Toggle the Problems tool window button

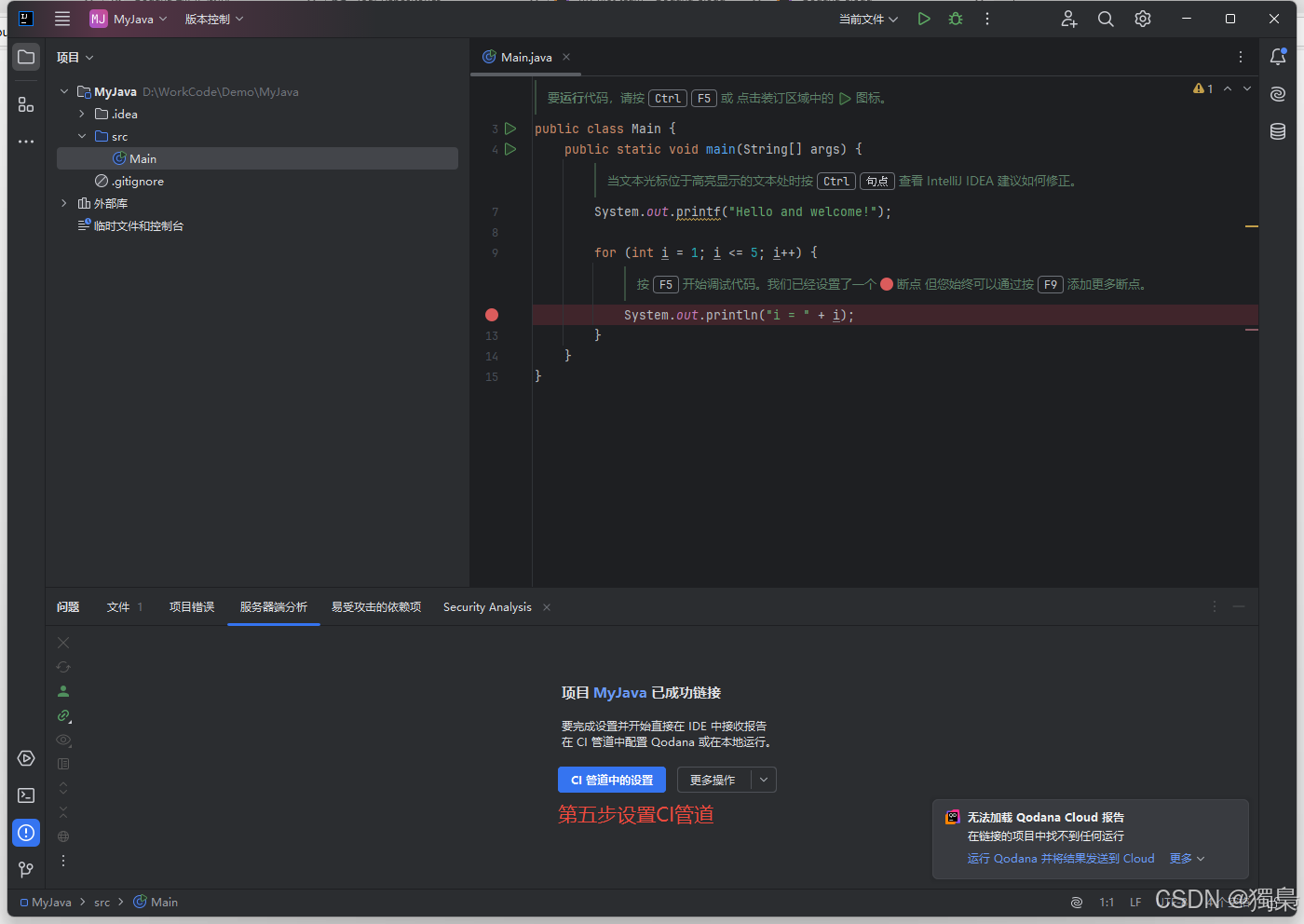(x=25, y=833)
